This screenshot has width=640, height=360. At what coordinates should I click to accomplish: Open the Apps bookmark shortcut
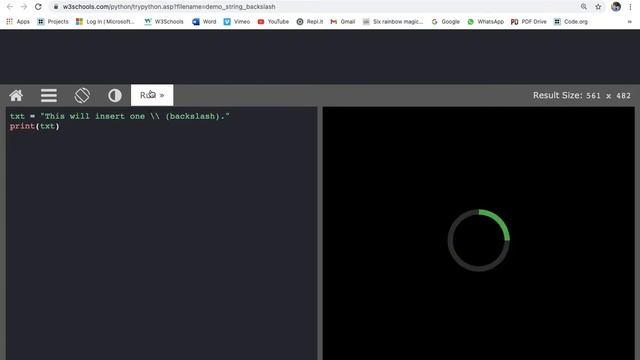(18, 22)
